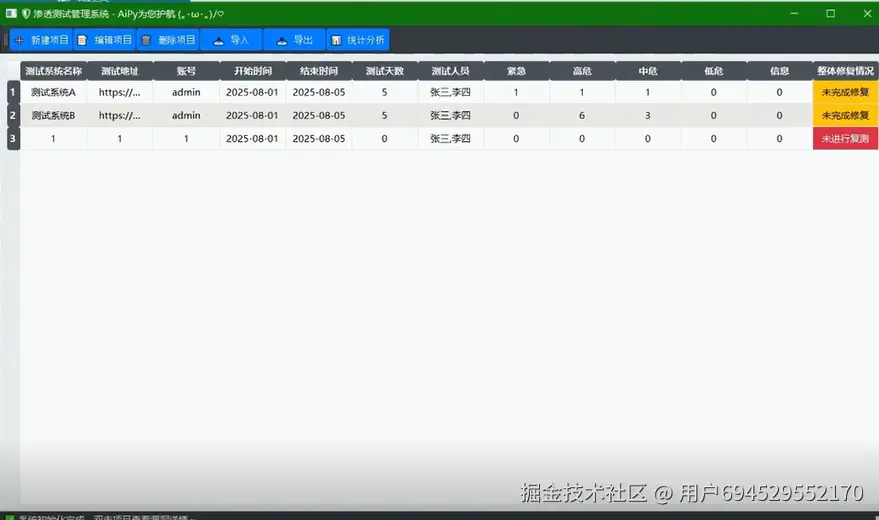Viewport: 879px width, 520px height.
Task: Sort by 测试系统名称 column header
Action: 53,71
